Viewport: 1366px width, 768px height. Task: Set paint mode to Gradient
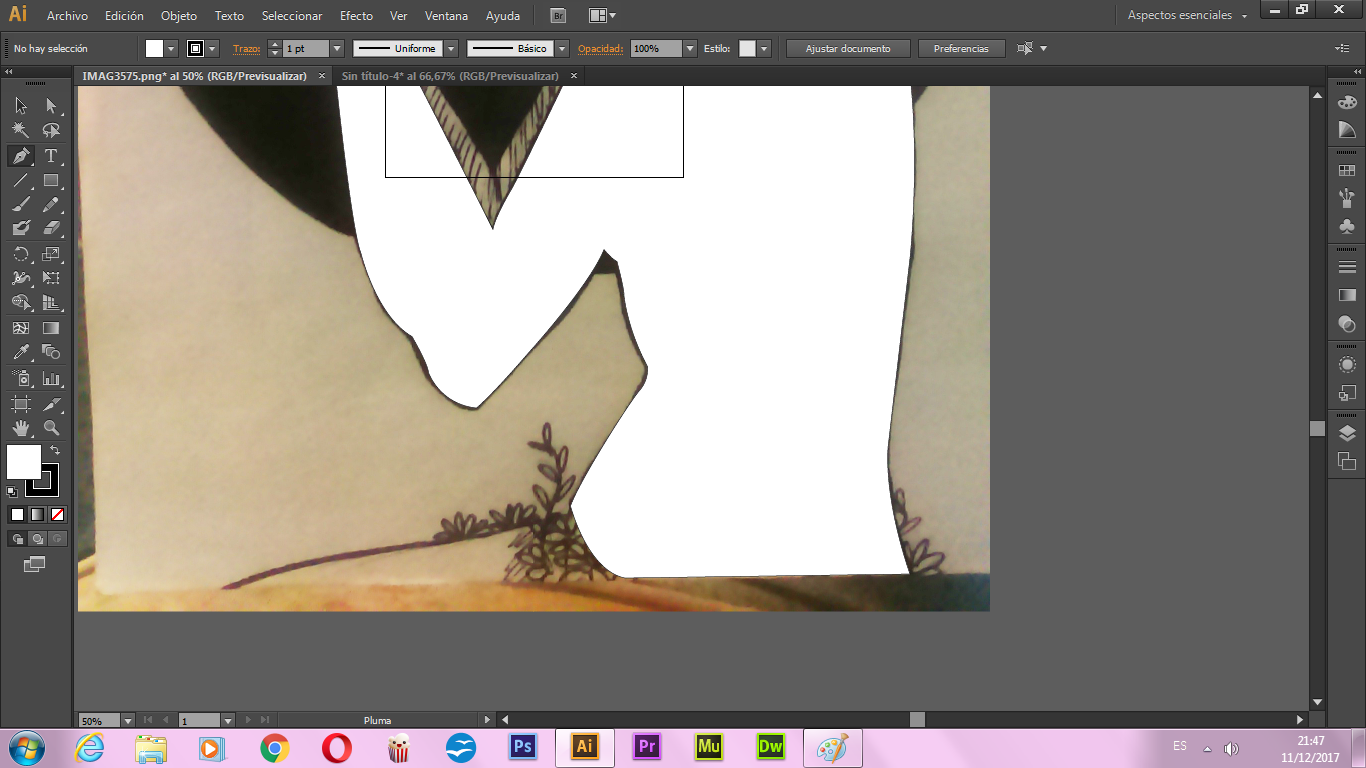(x=37, y=514)
